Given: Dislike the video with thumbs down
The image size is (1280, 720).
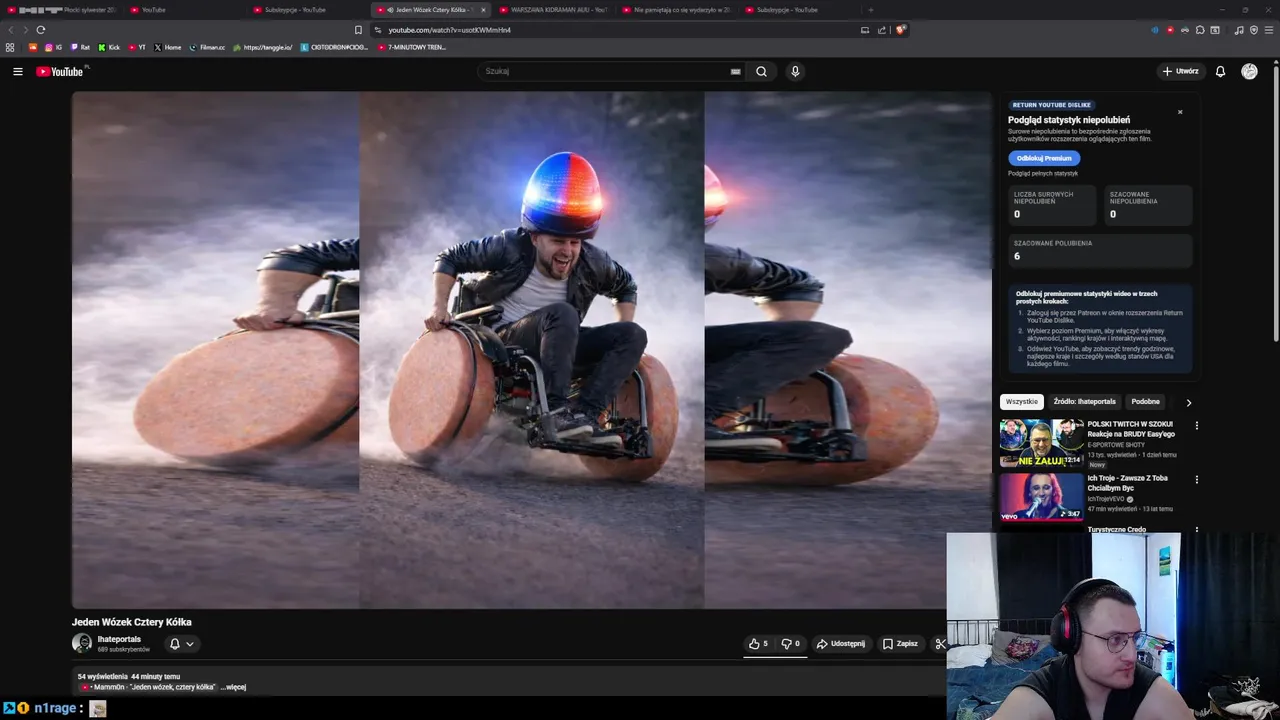Looking at the screenshot, I should (x=790, y=644).
